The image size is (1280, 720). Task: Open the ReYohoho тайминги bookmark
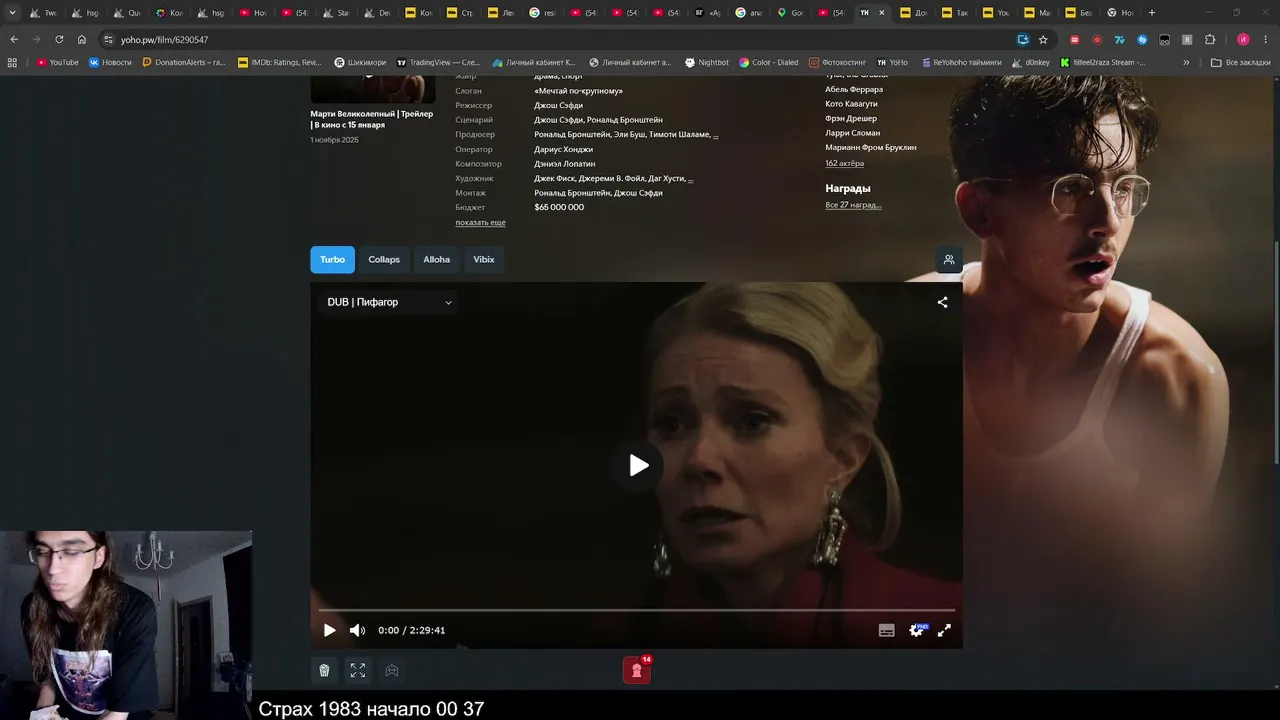click(960, 62)
